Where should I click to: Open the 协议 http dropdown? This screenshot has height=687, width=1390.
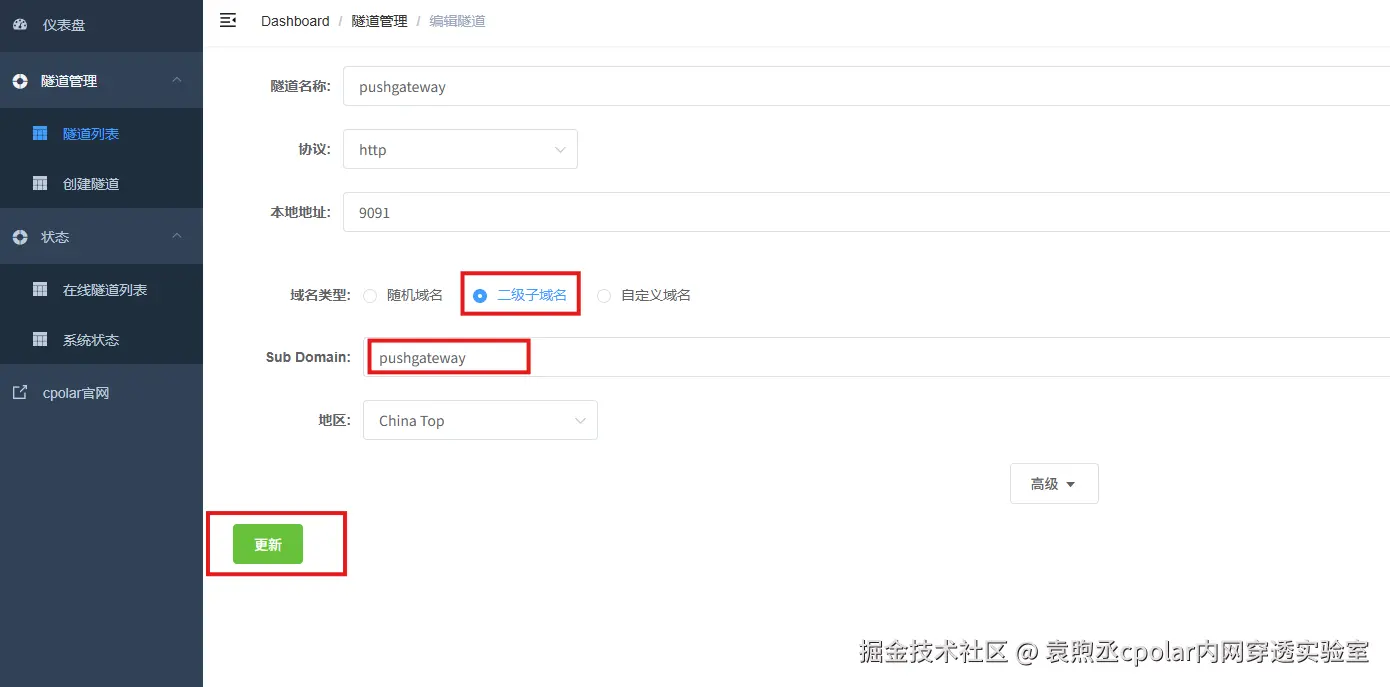460,149
